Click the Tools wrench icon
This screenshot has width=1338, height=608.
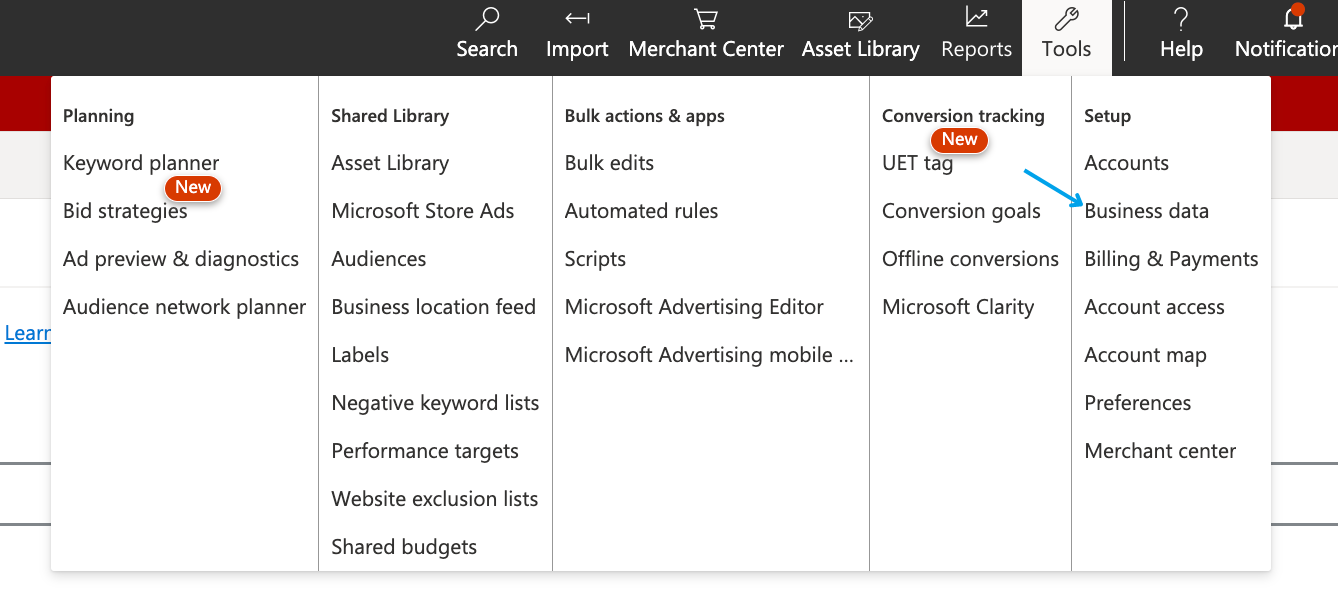click(x=1066, y=18)
